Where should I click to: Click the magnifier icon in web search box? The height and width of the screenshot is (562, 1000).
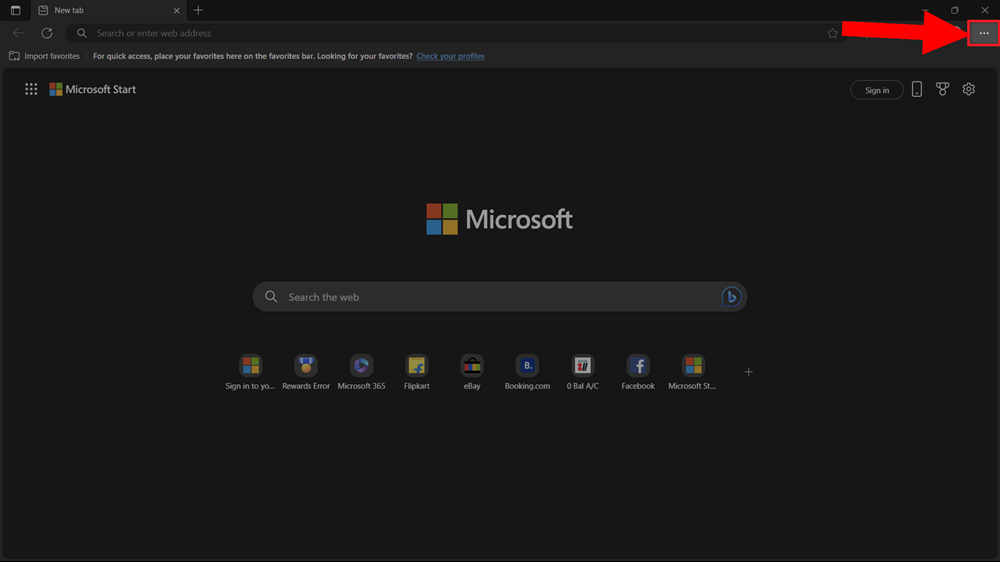pos(271,297)
